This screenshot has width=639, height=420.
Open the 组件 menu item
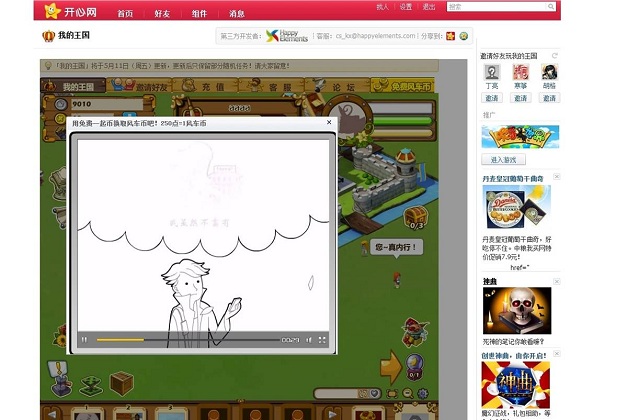pos(199,13)
